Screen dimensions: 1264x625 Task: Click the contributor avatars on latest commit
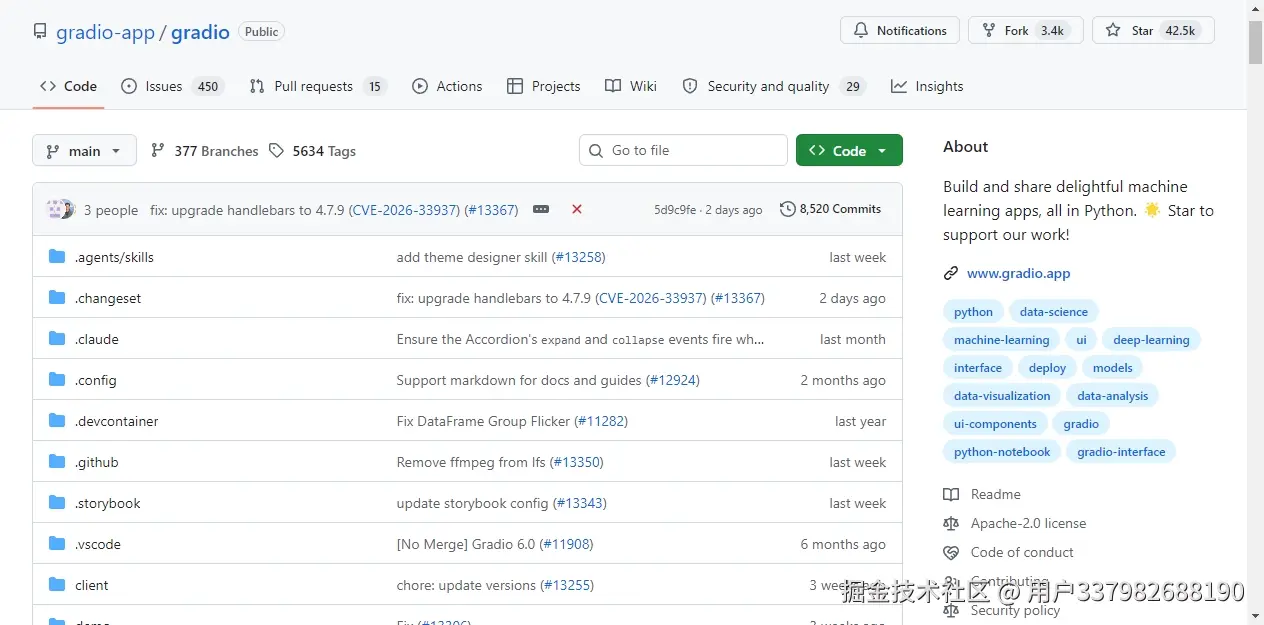click(x=60, y=209)
